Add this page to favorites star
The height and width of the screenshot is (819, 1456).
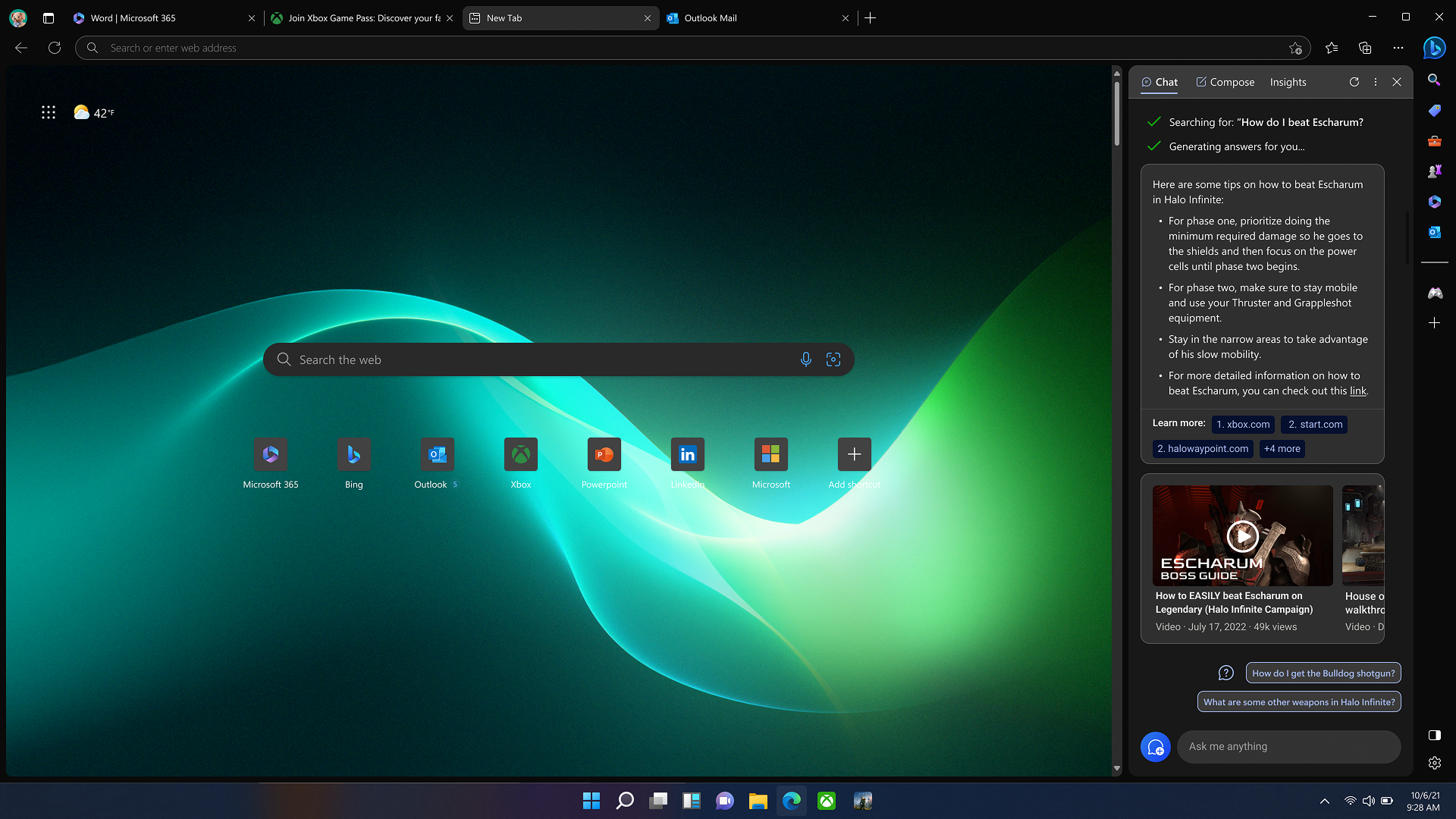[x=1295, y=48]
